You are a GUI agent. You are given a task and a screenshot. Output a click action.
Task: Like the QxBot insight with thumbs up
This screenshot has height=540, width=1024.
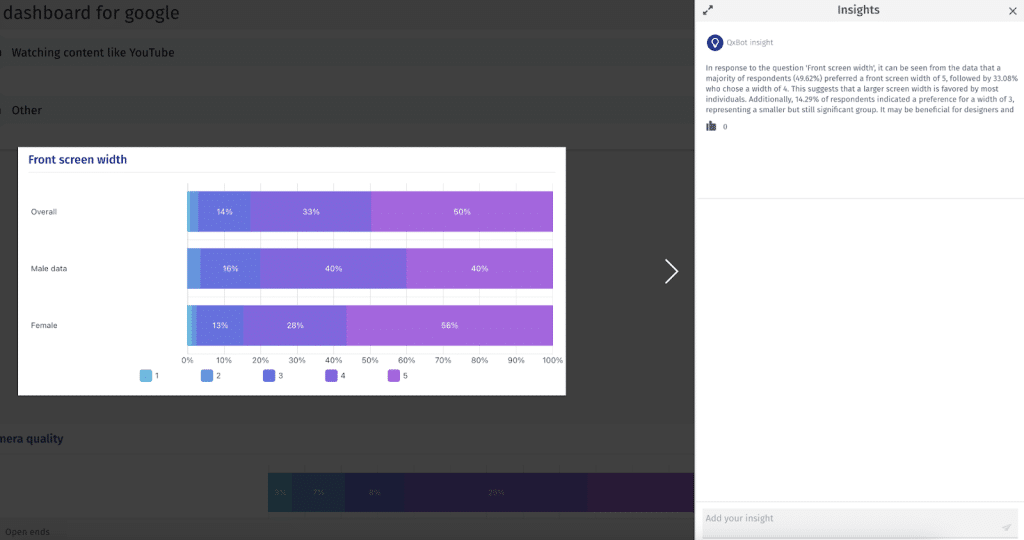tap(711, 126)
